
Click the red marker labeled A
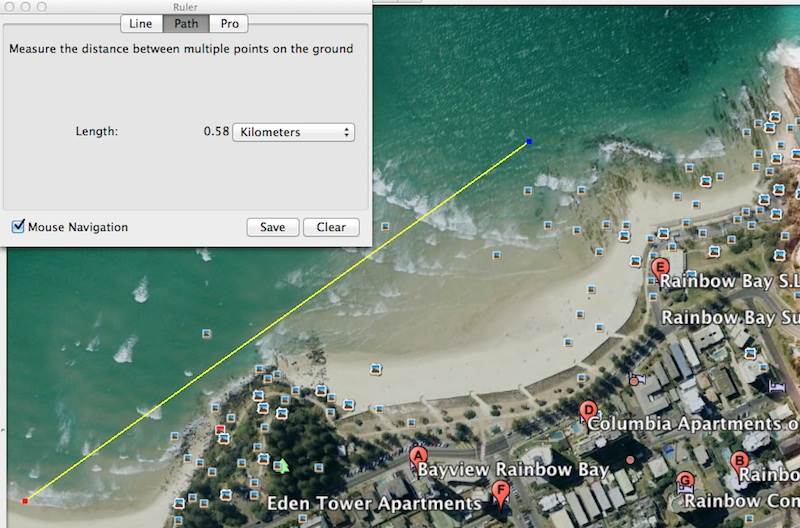pos(420,455)
